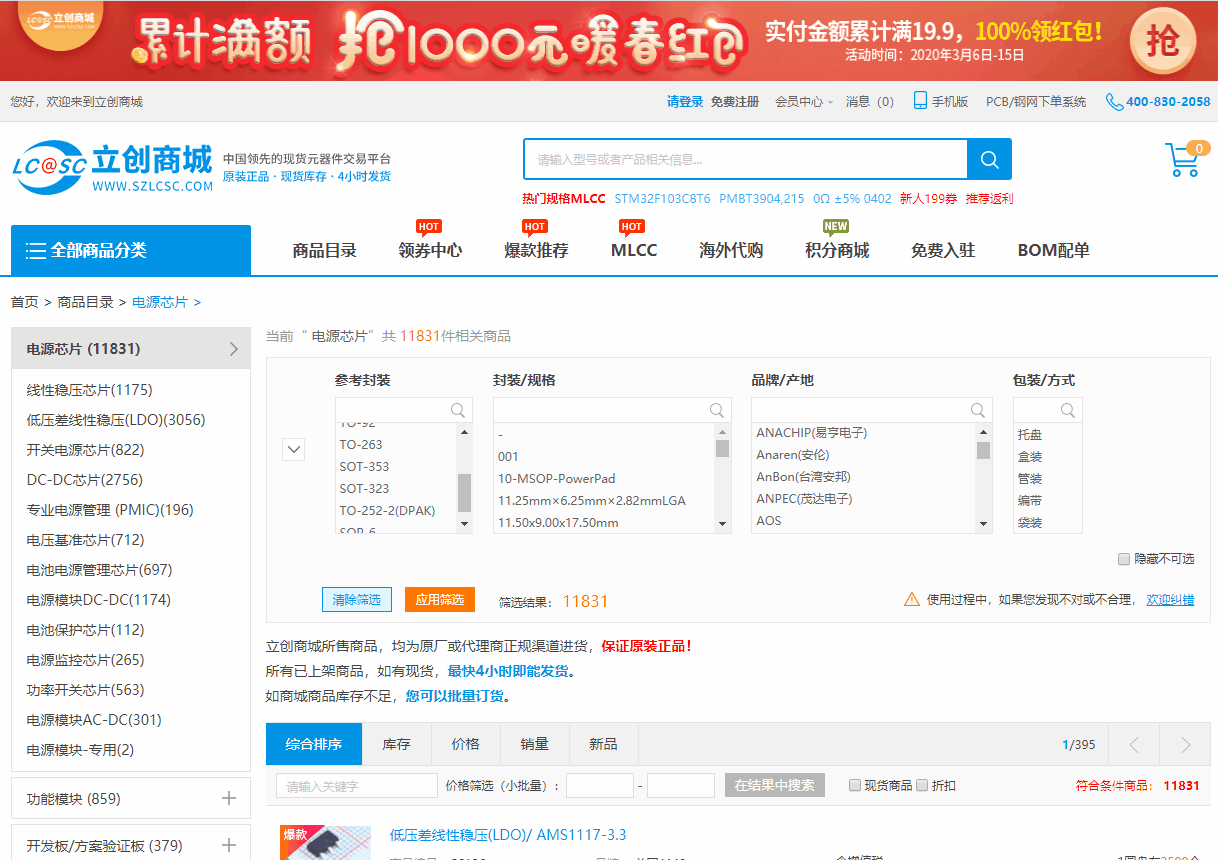Toggle filter panel collapse chevron
The width and height of the screenshot is (1218, 860).
click(294, 449)
